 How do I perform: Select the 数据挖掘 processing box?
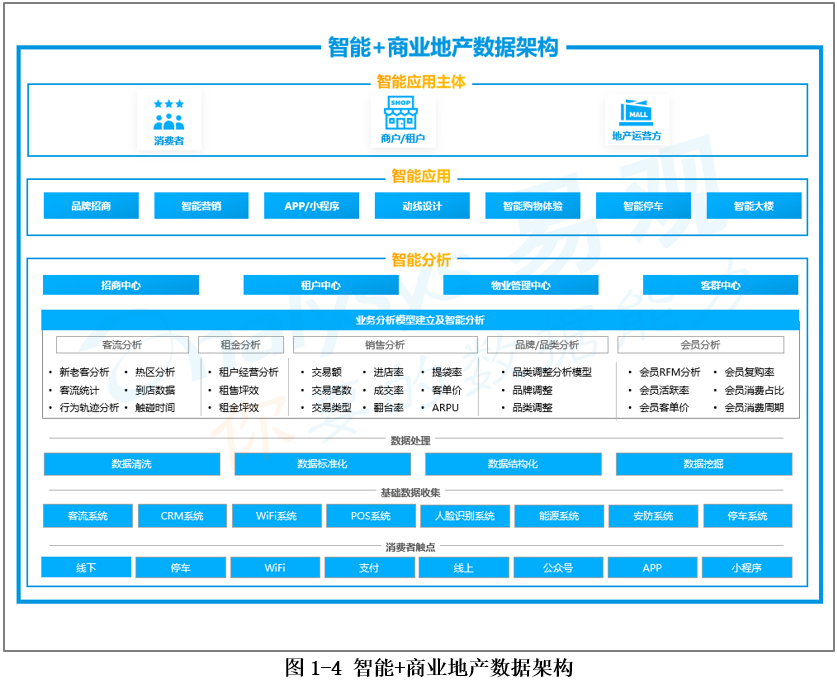coord(704,464)
